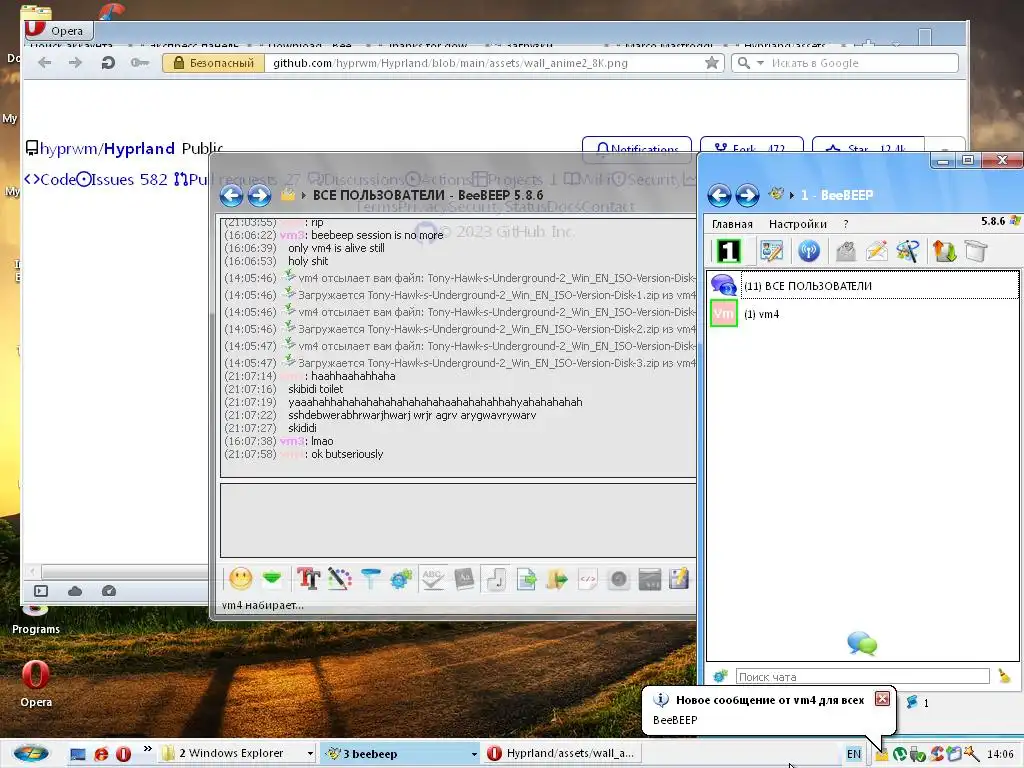The image size is (1024, 768).
Task: Open the Opera menu button
Action: [x=59, y=30]
